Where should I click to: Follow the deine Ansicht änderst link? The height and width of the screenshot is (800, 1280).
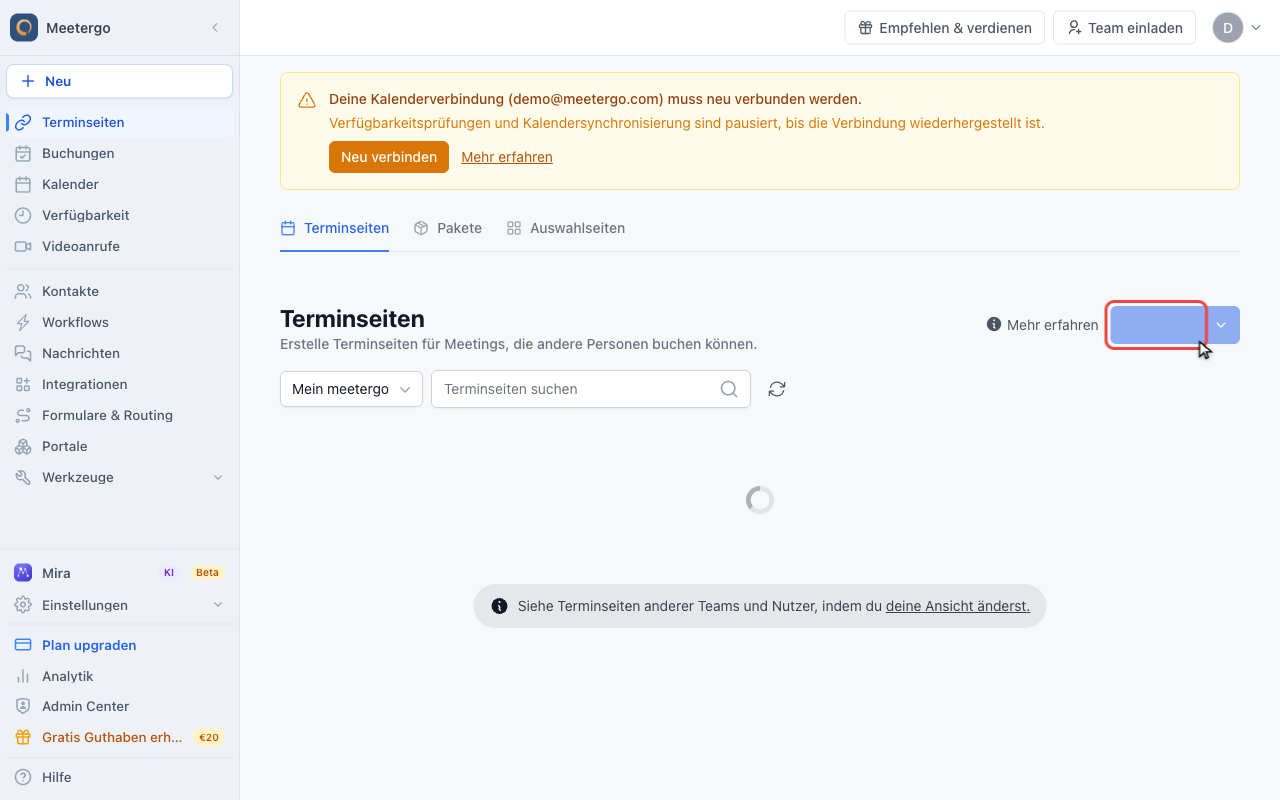(958, 606)
